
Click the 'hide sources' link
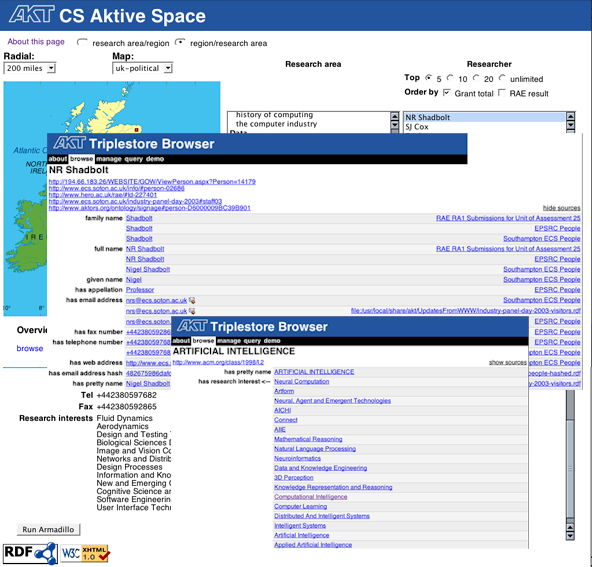561,208
